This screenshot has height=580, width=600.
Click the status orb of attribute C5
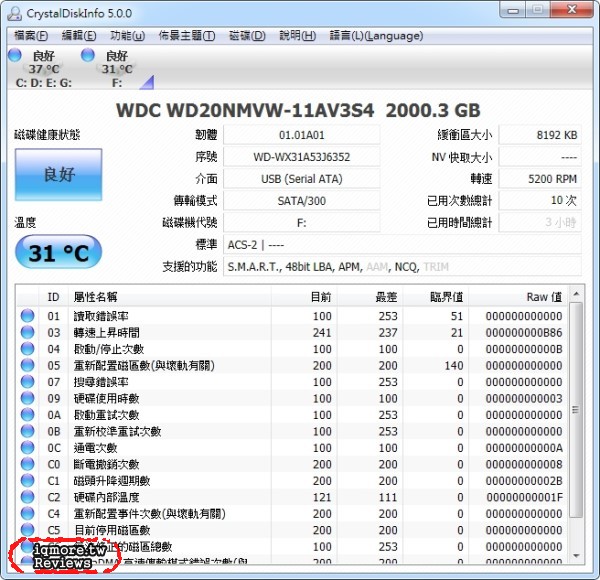[x=27, y=529]
